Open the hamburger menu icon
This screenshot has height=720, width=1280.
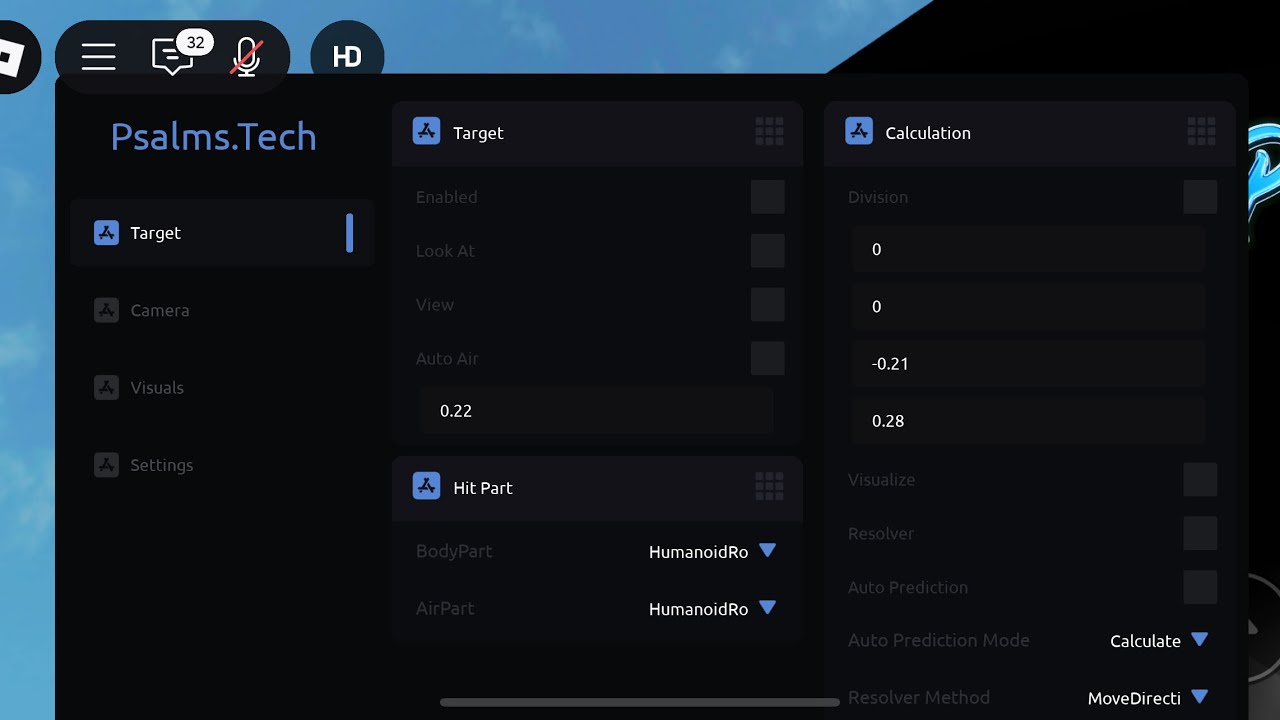coord(98,57)
